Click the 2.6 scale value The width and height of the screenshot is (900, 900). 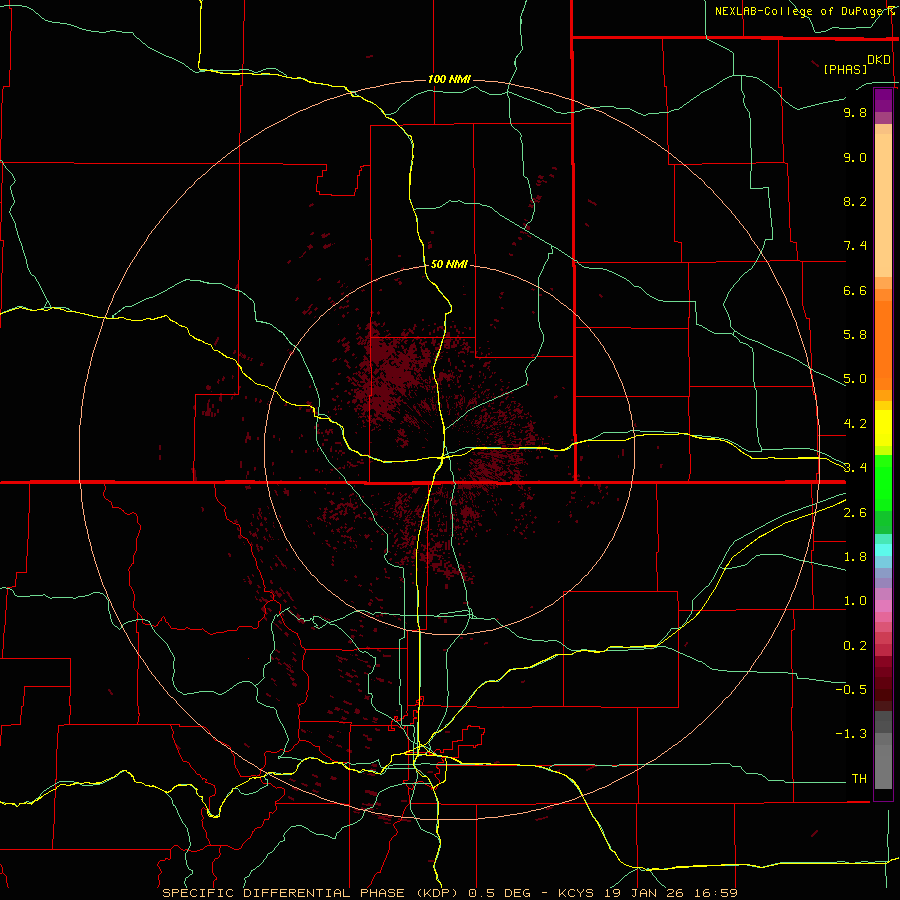855,513
